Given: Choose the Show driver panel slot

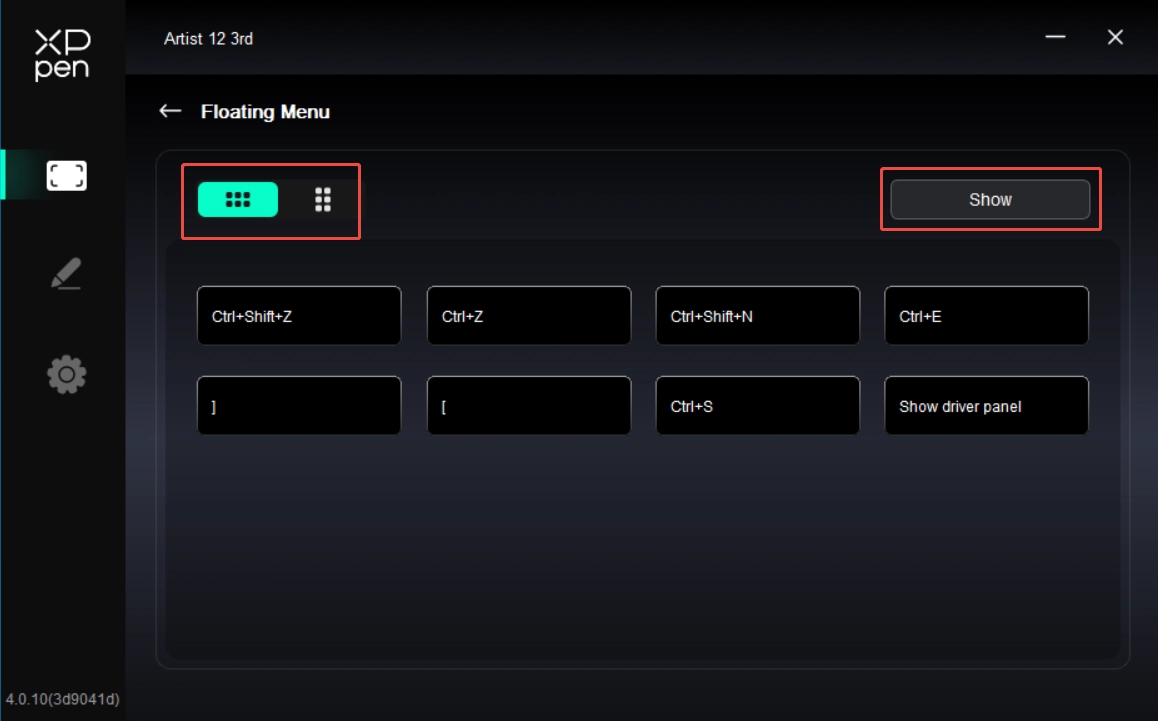Looking at the screenshot, I should (x=986, y=406).
